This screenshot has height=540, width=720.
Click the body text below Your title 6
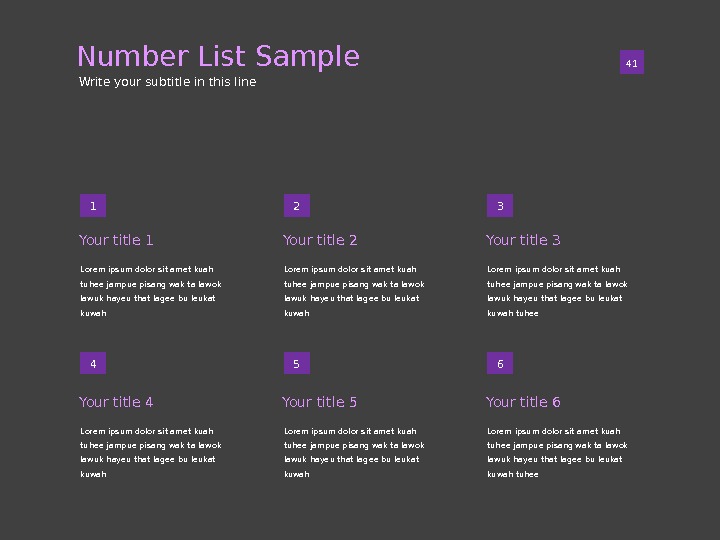click(x=557, y=453)
